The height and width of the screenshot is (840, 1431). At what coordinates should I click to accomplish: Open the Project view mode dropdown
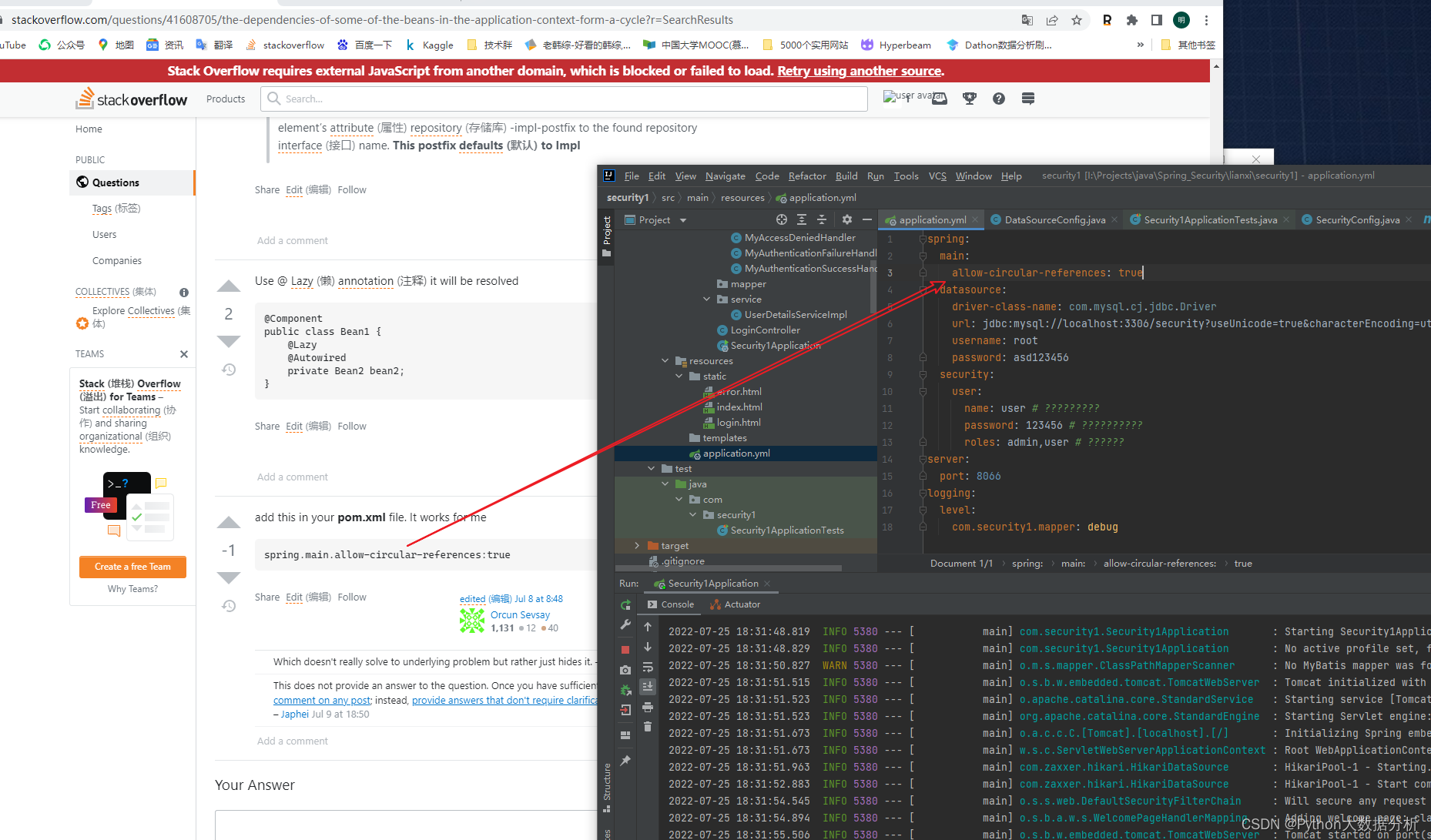click(682, 219)
